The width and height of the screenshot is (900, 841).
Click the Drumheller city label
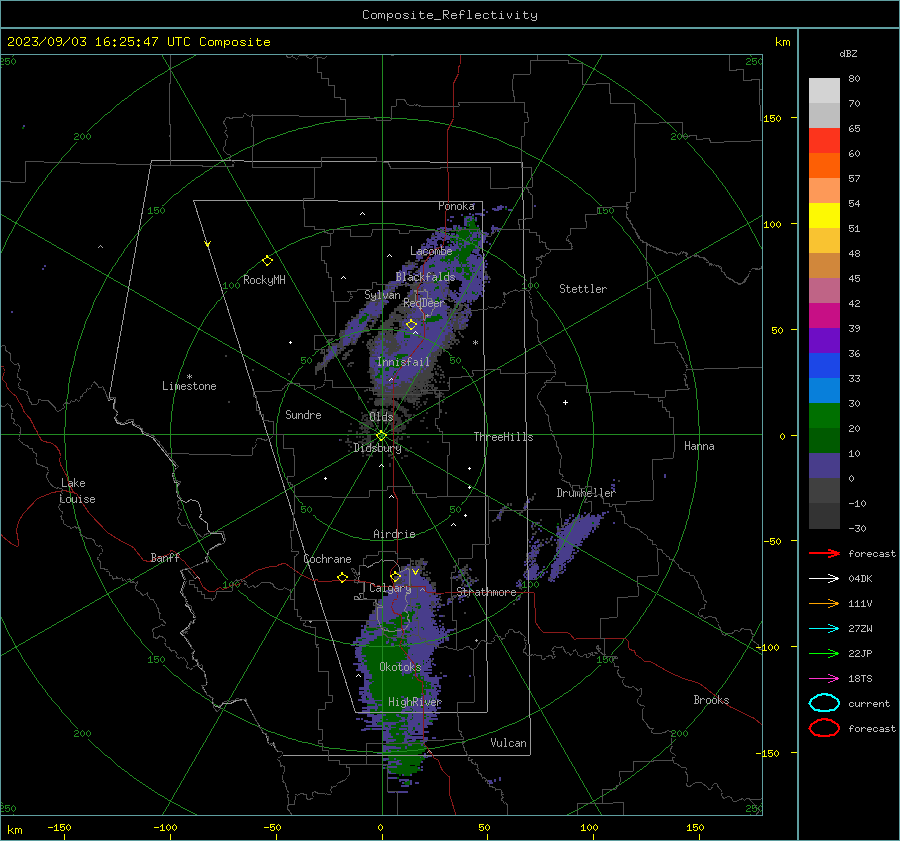[x=585, y=493]
